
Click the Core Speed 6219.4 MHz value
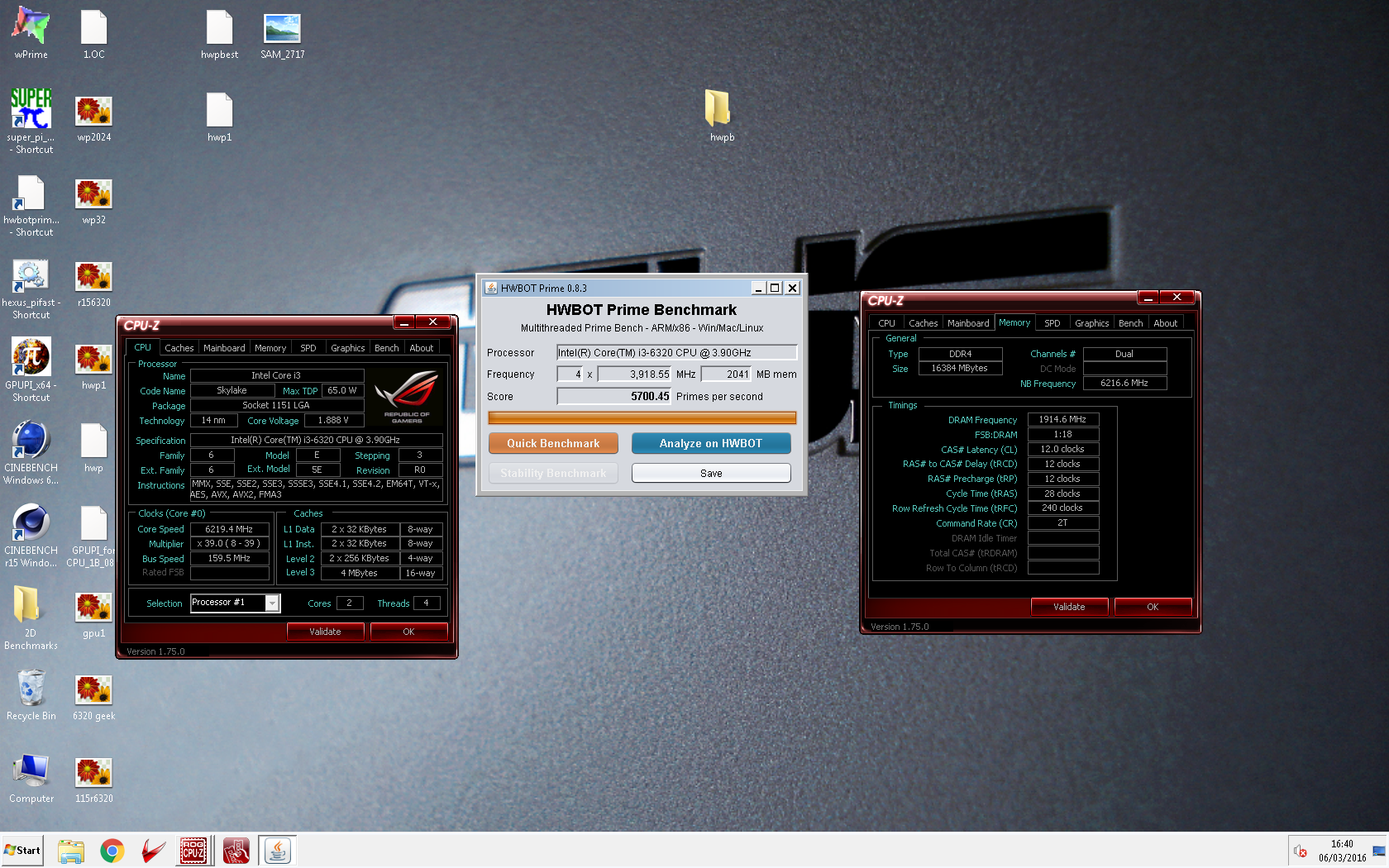(230, 529)
